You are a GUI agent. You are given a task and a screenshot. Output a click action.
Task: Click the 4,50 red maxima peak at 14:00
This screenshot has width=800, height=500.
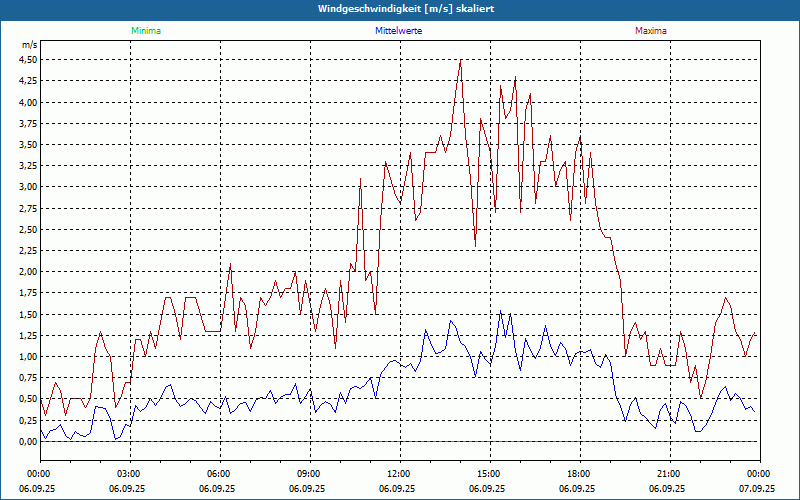tap(461, 60)
